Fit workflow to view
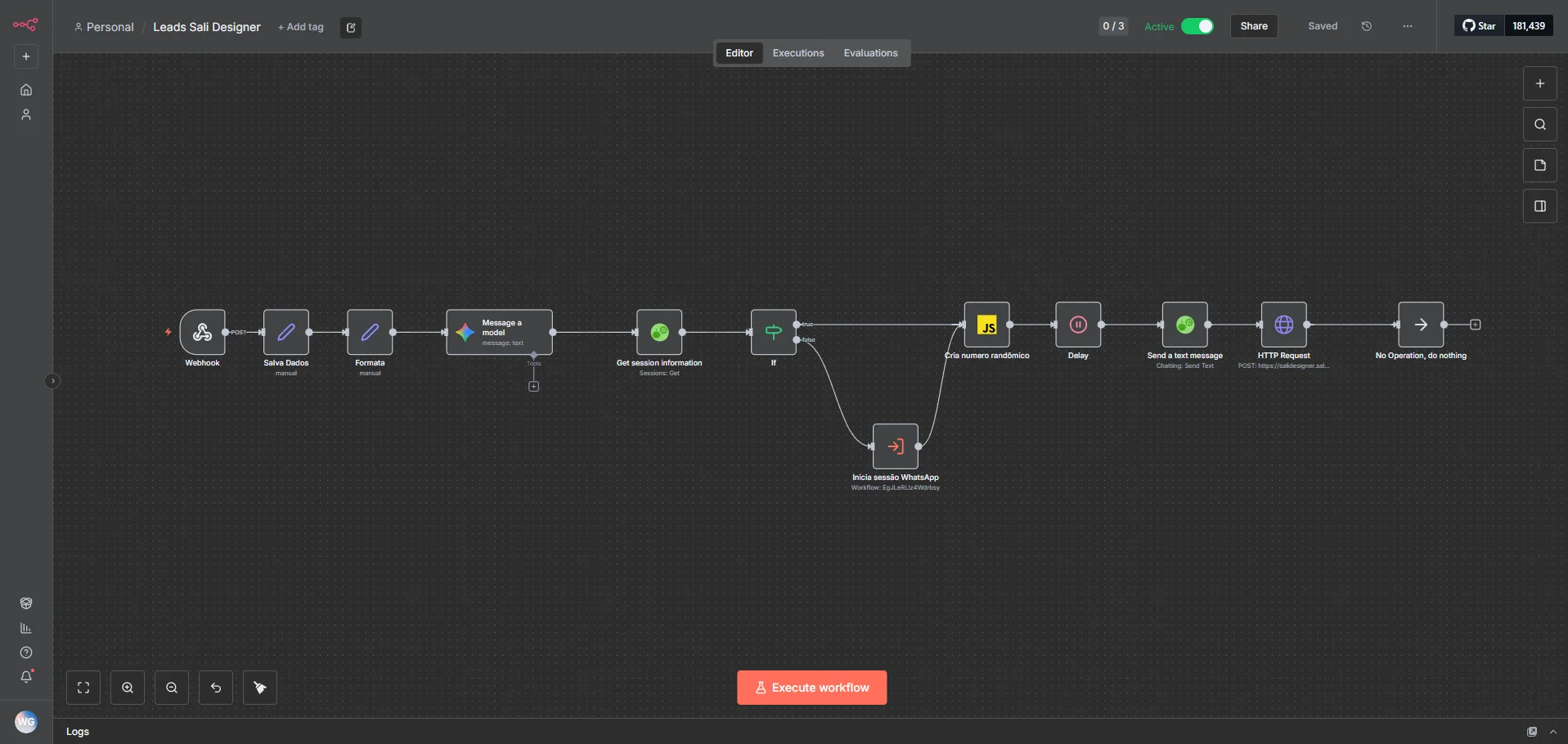 [x=83, y=688]
